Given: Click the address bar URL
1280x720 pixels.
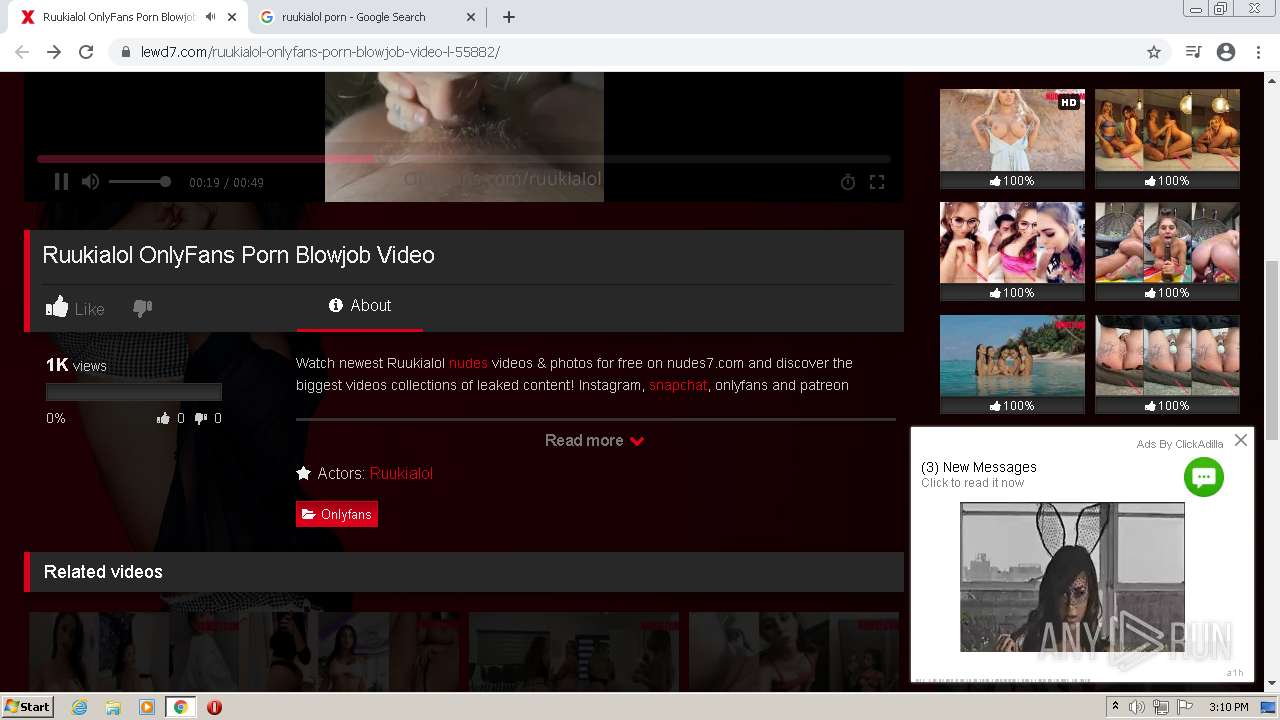Looking at the screenshot, I should coord(320,52).
